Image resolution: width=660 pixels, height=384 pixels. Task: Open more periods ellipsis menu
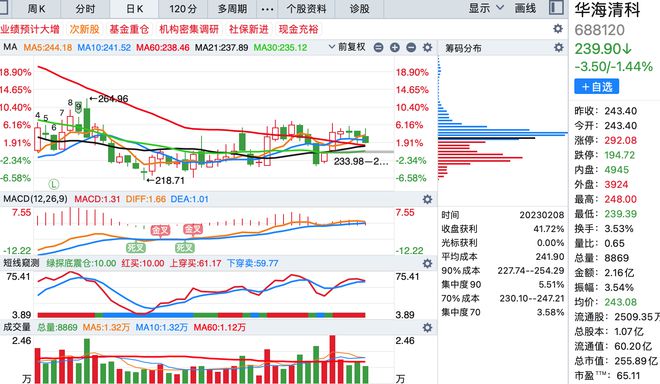tap(267, 9)
